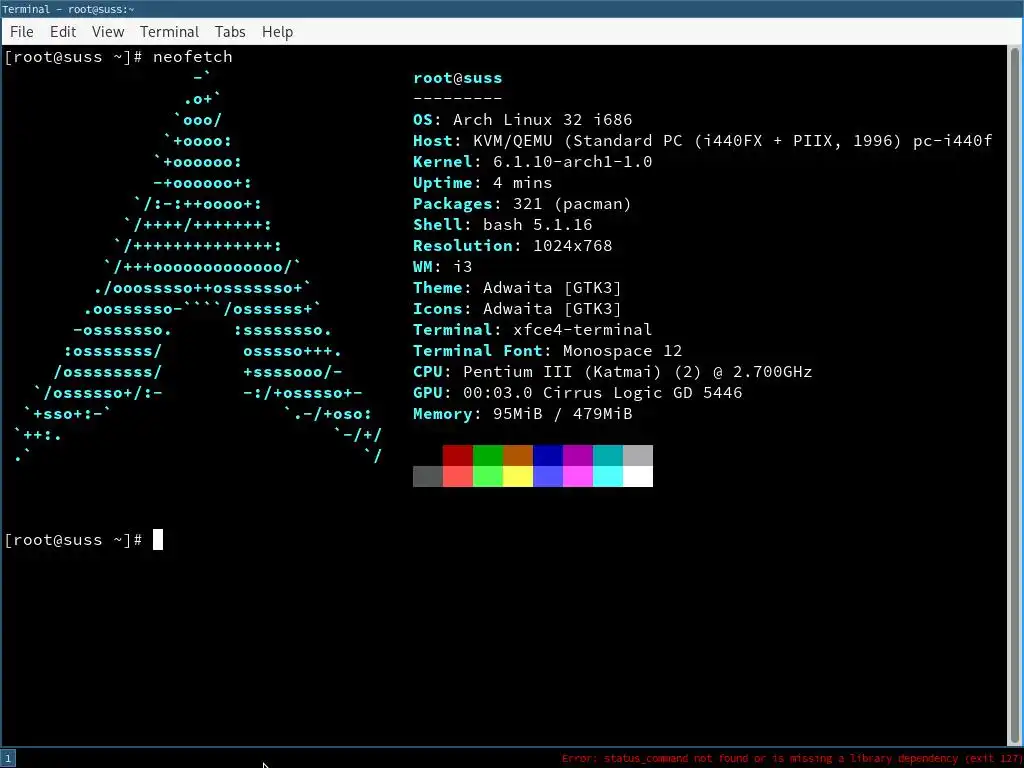
Task: Click the 'Icons: Adwaita [GTK3]' line
Action: tap(517, 309)
